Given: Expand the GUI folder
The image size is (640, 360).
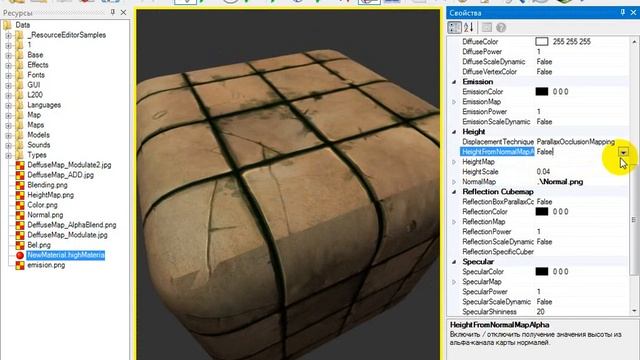Looking at the screenshot, I should pyautogui.click(x=8, y=85).
